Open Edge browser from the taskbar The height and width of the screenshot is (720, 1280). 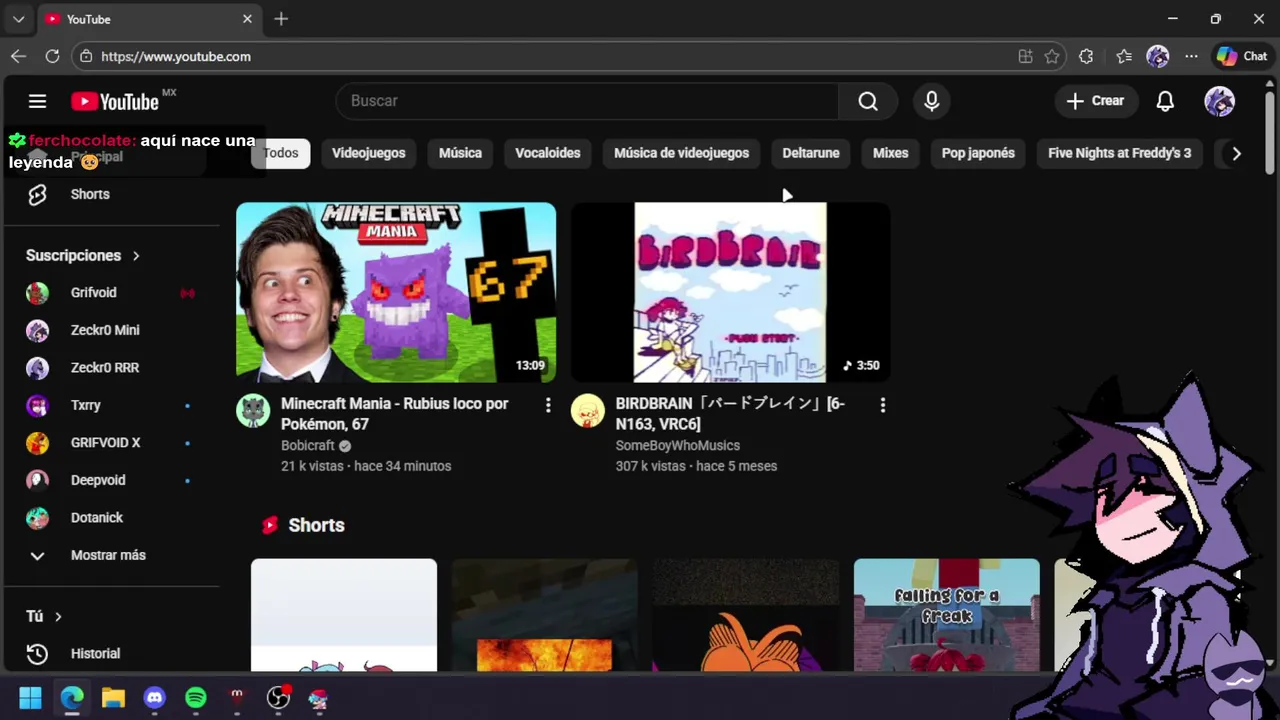(72, 698)
